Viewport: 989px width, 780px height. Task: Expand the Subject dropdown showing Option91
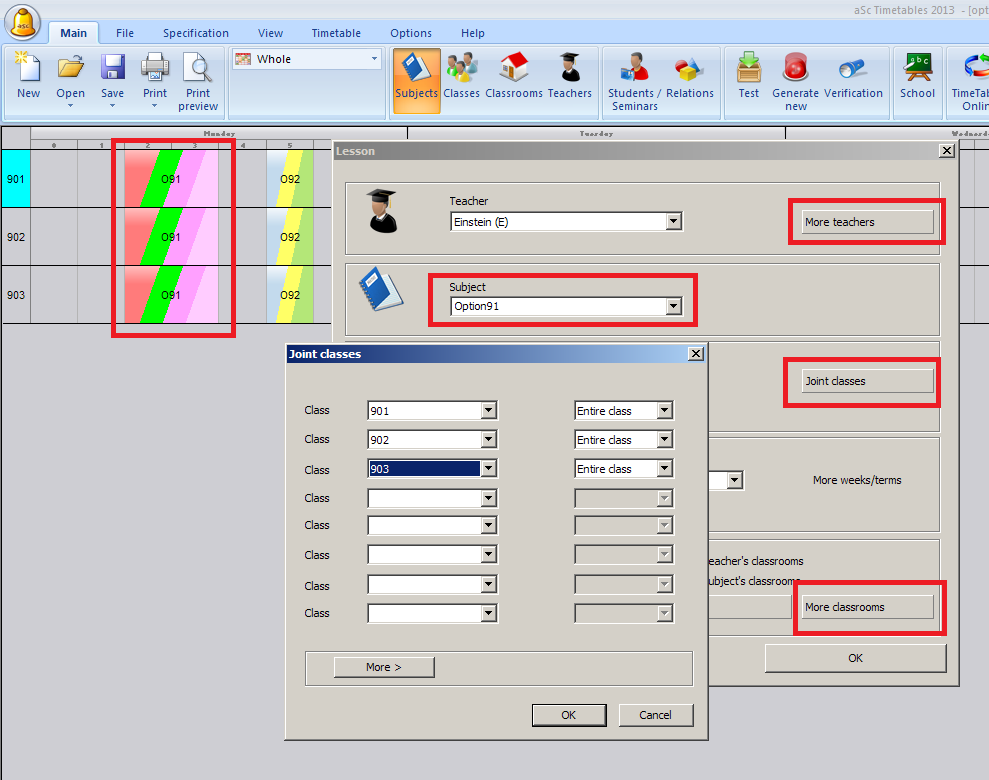[673, 307]
